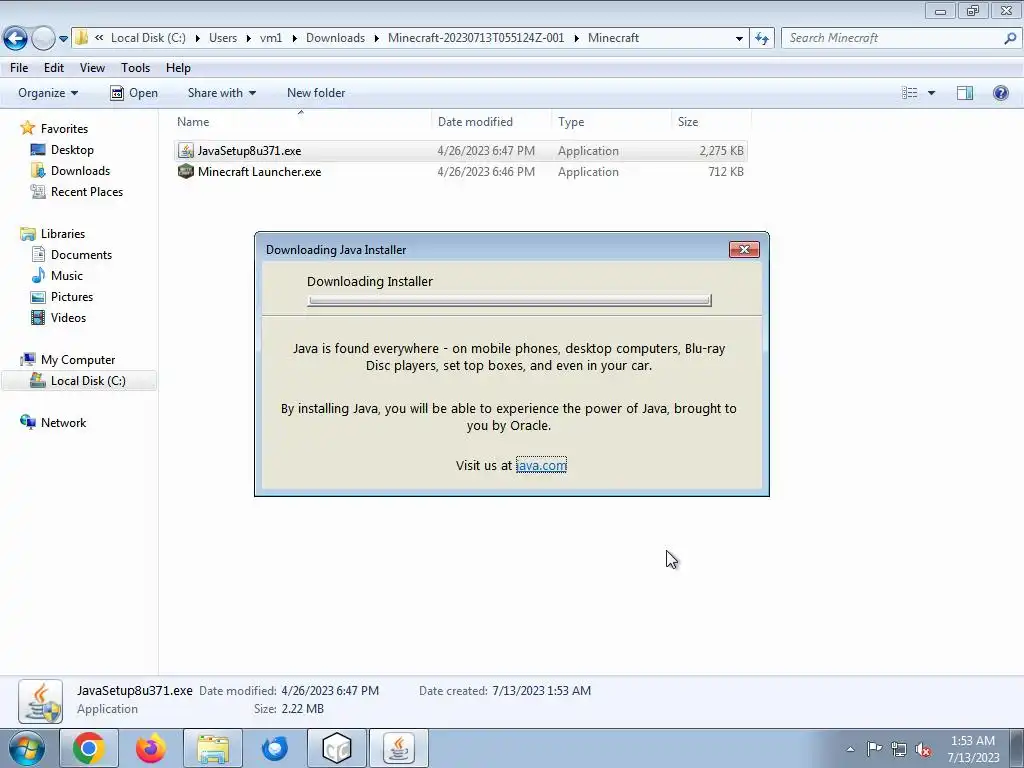Open the Pictures library
The width and height of the screenshot is (1024, 768).
pyautogui.click(x=72, y=296)
